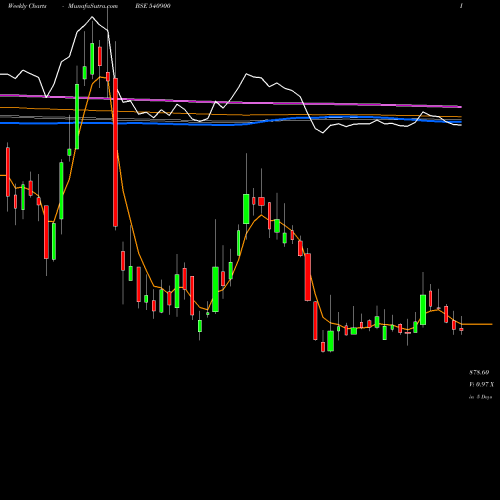Click the '878.69' price value

tap(479, 372)
